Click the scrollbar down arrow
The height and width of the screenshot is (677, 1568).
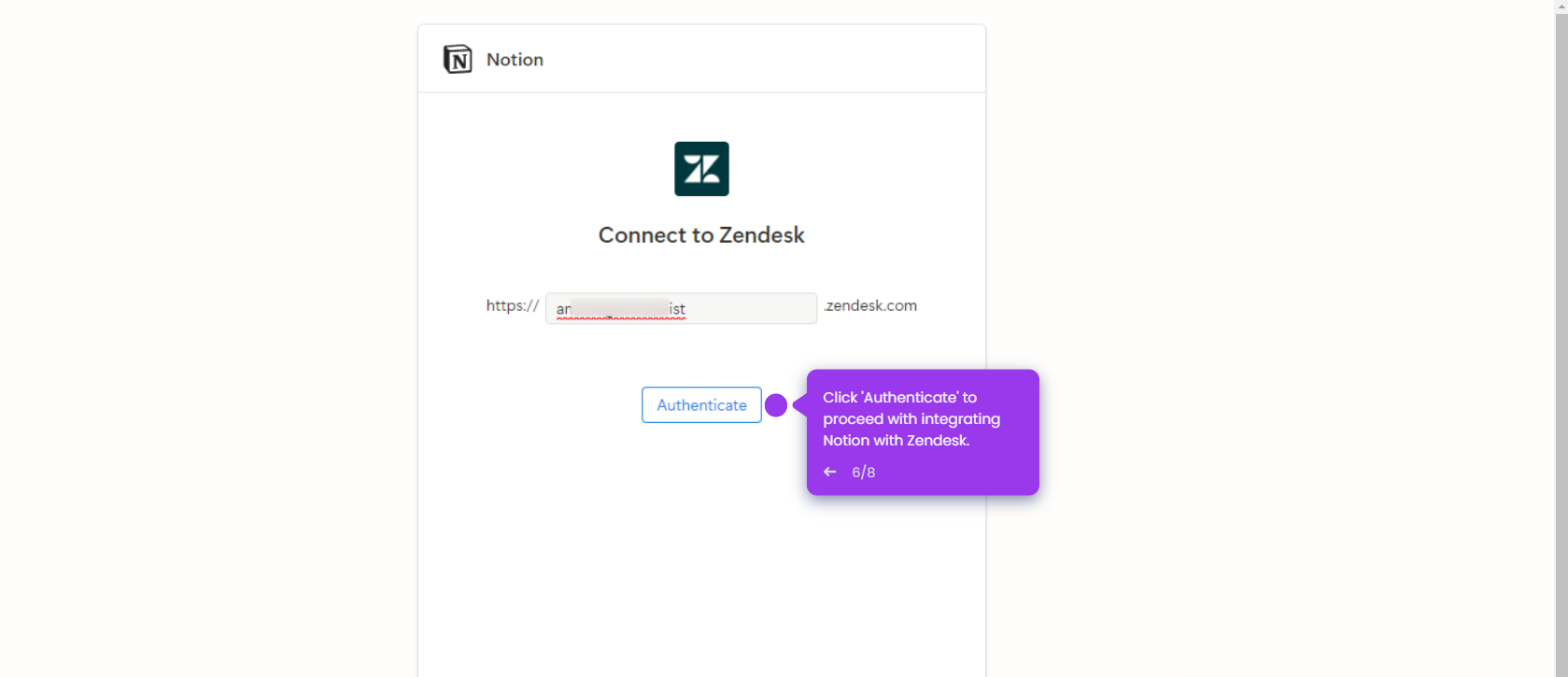tap(1561, 670)
